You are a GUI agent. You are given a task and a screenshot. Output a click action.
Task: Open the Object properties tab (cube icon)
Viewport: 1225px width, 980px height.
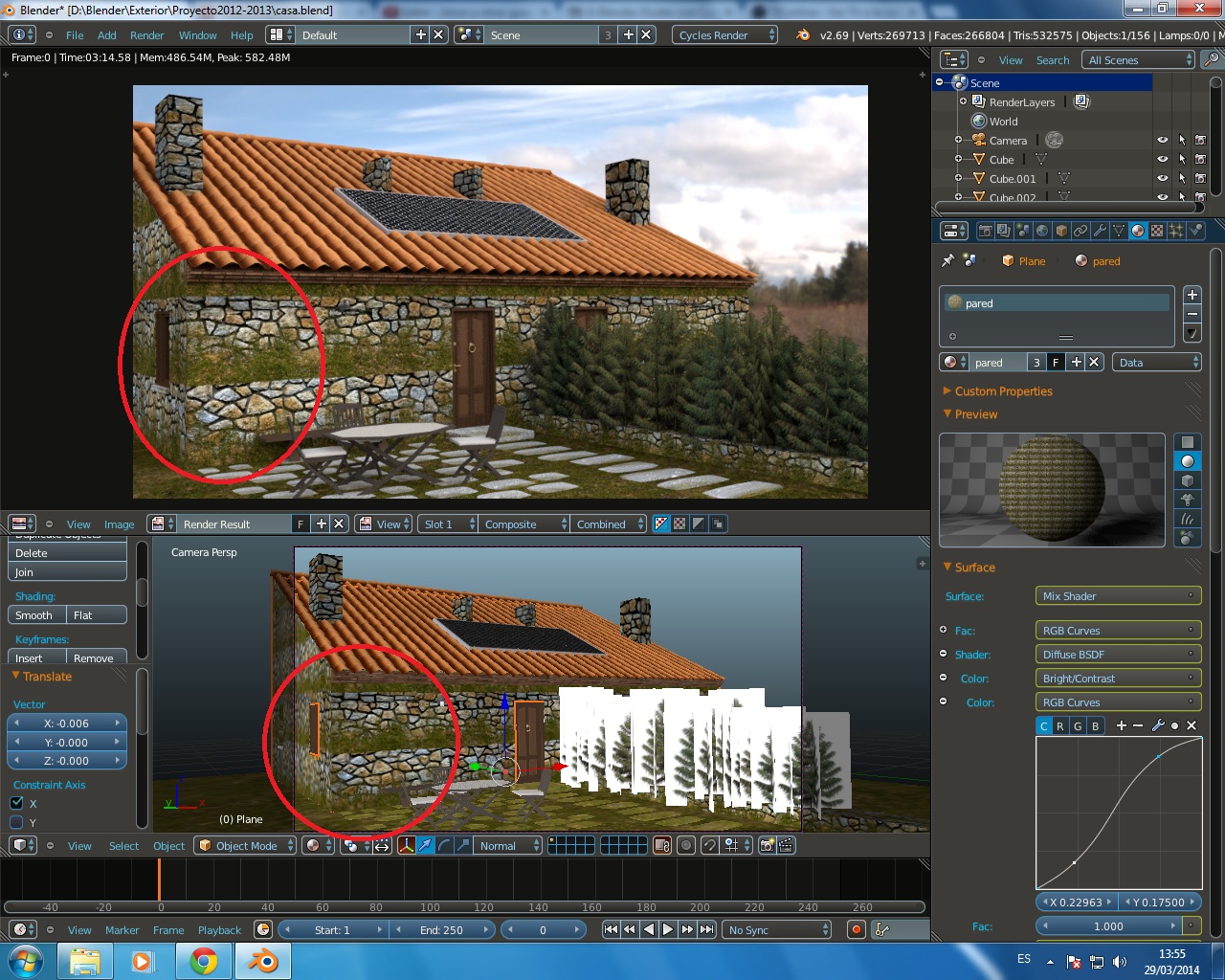1061,231
